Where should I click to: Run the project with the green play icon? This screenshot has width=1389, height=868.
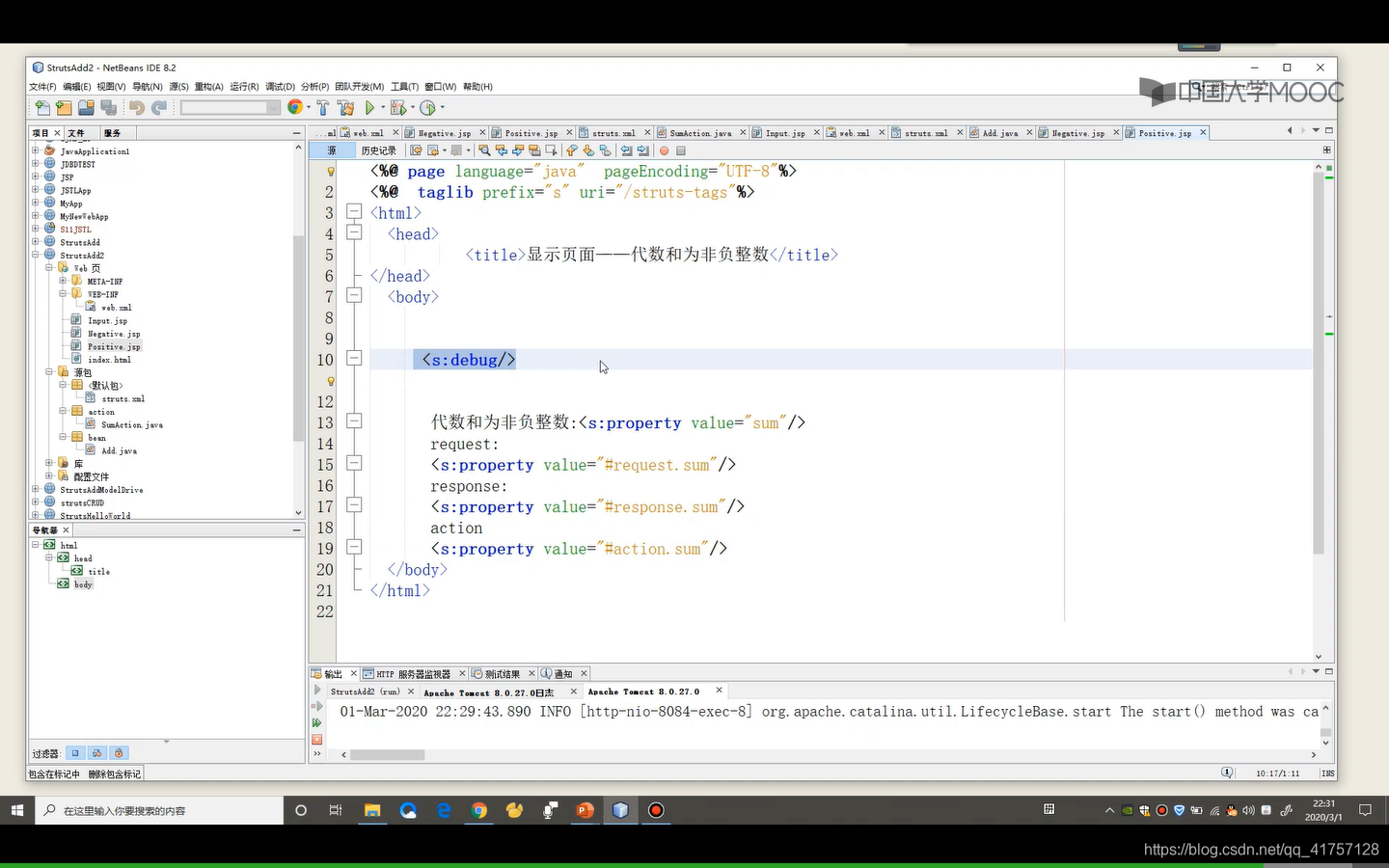(369, 108)
